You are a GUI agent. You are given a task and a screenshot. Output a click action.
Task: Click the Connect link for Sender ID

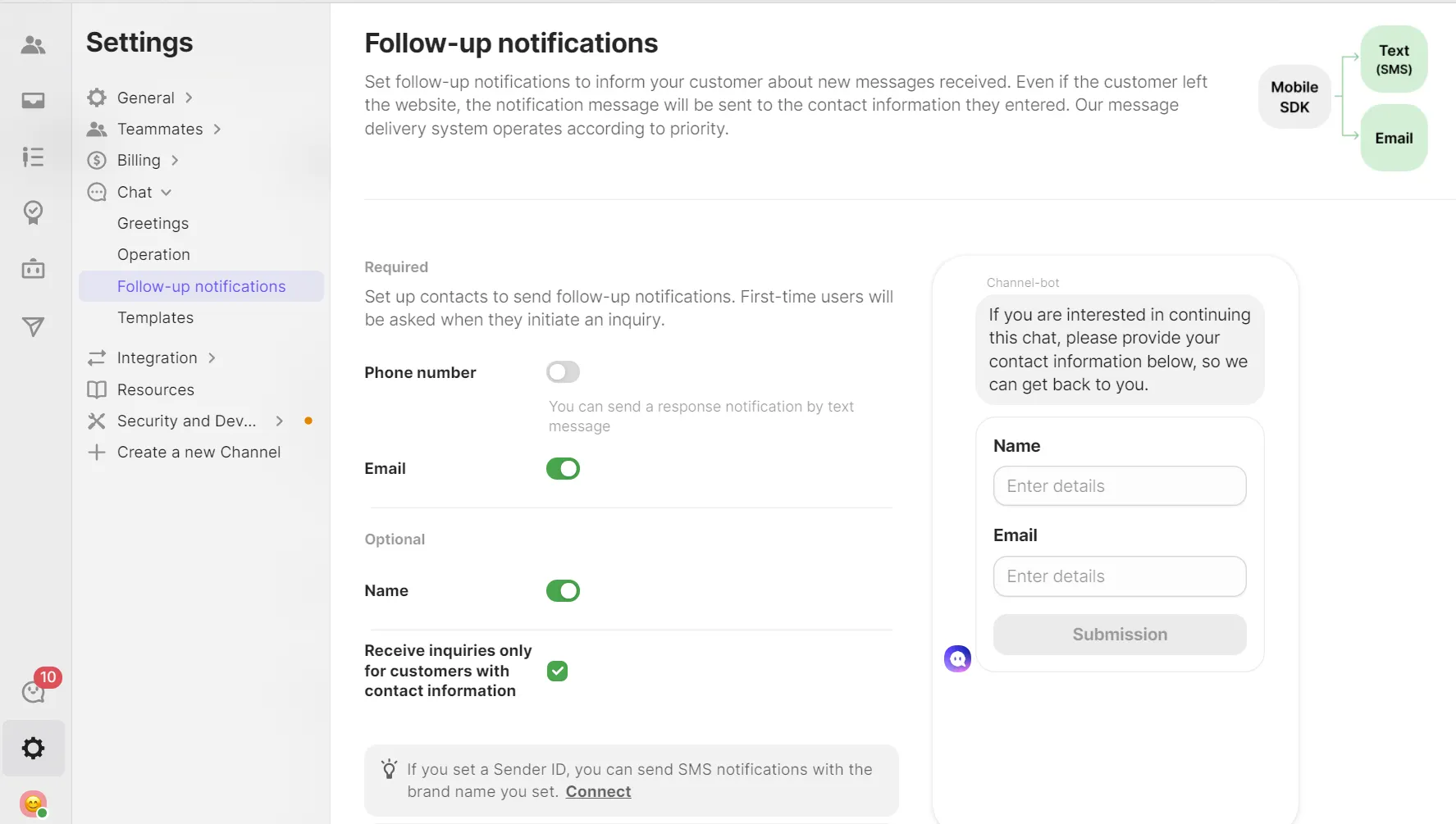598,791
